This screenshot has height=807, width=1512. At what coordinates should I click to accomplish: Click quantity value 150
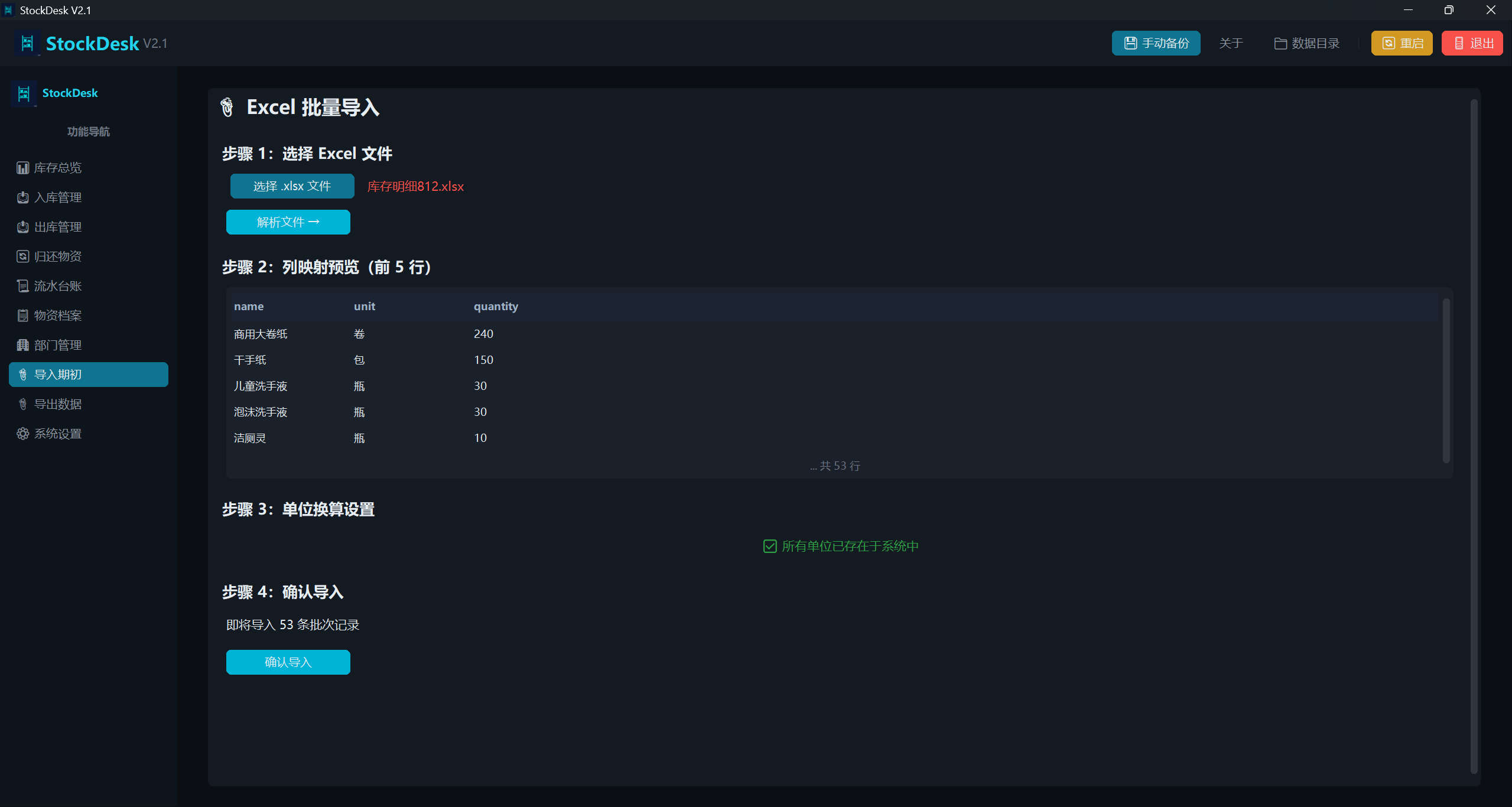click(483, 360)
